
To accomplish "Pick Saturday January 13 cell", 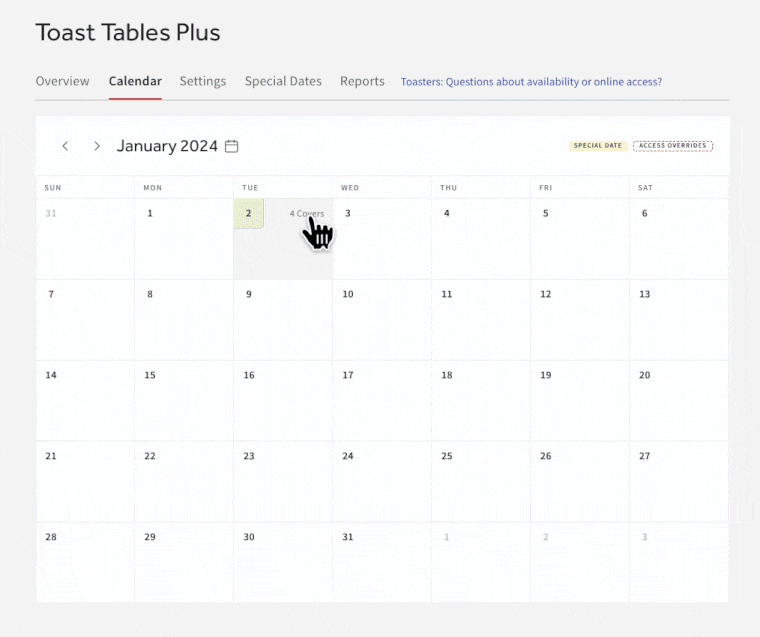I will pos(678,319).
